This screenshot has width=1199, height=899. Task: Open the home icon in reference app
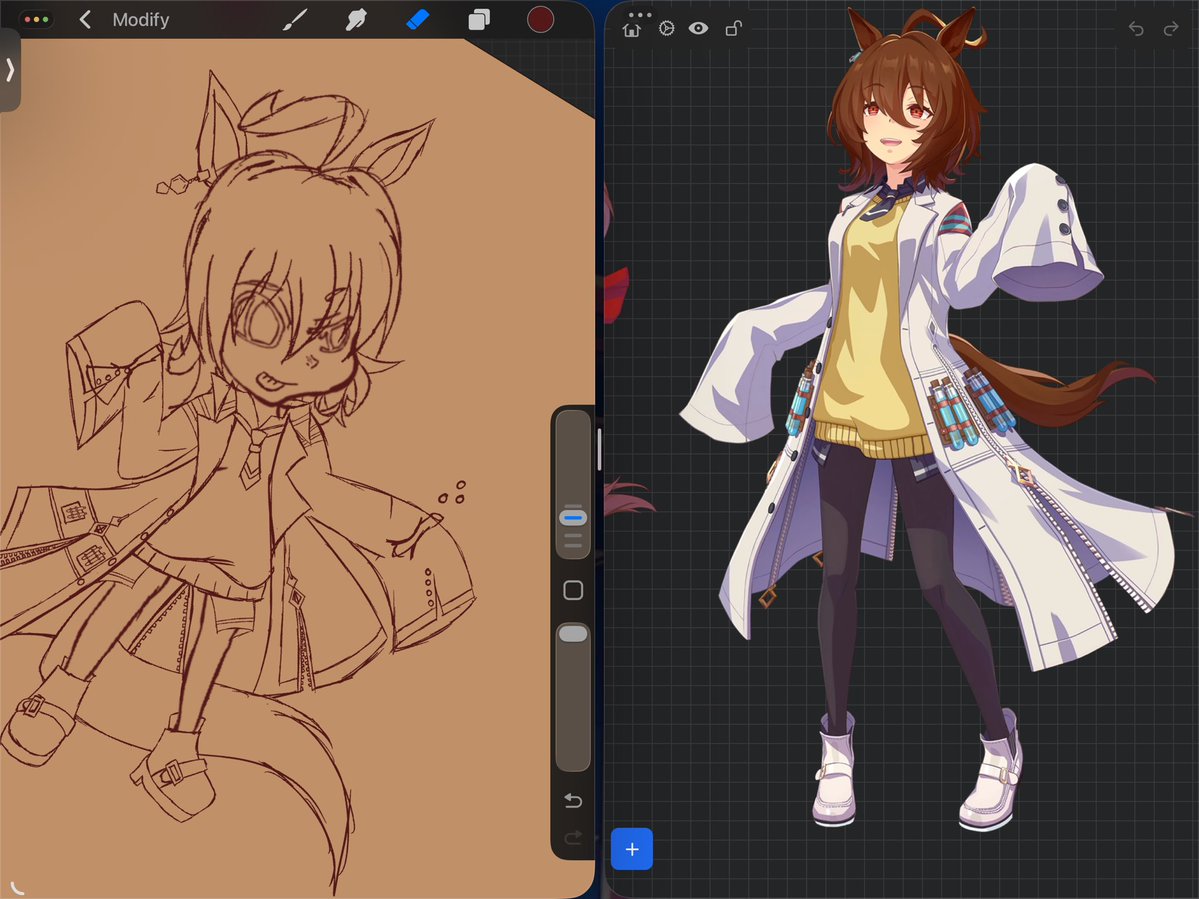[x=632, y=30]
